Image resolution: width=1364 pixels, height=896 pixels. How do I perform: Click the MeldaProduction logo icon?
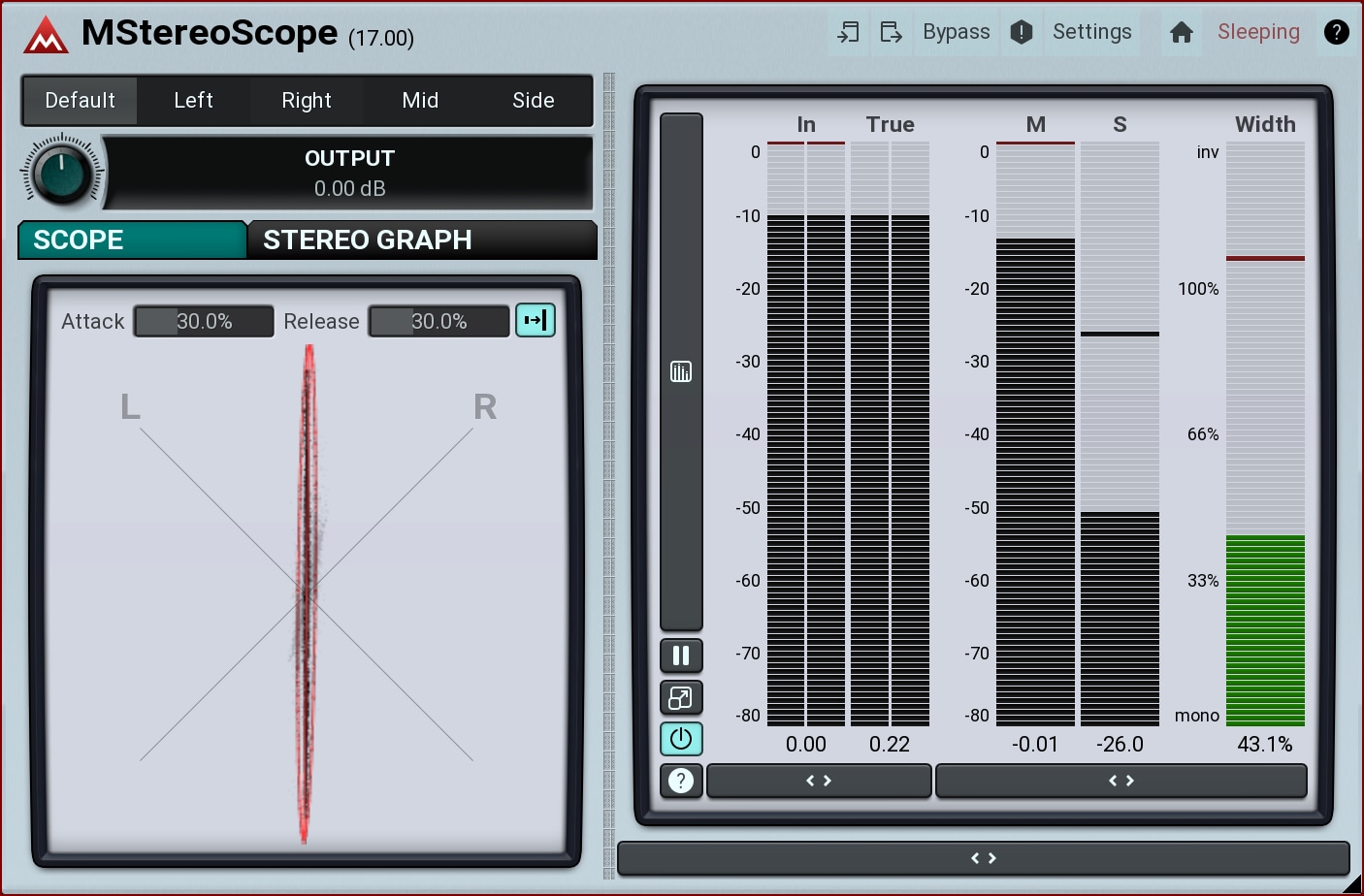(x=46, y=35)
